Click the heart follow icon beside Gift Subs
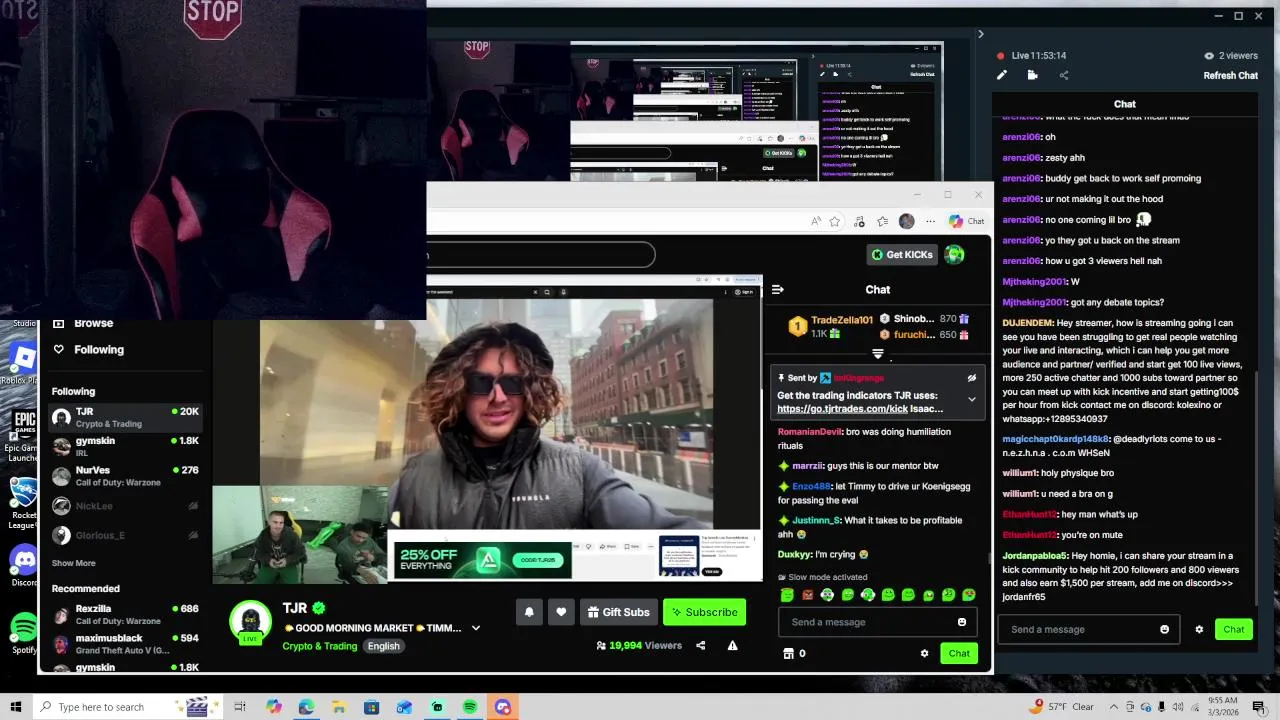Screen dimensions: 1280x720 (561, 612)
